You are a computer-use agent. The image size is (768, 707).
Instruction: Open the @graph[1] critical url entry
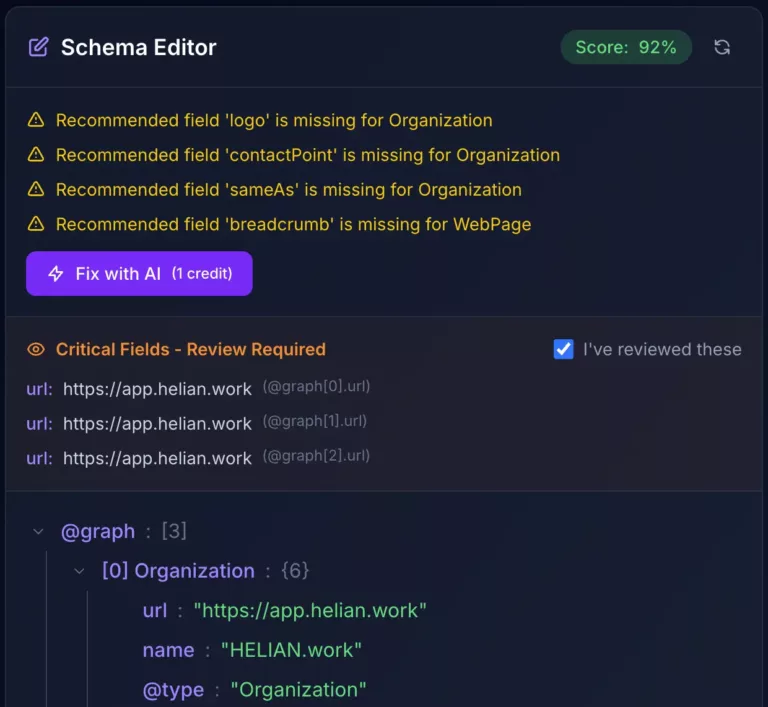pos(157,423)
